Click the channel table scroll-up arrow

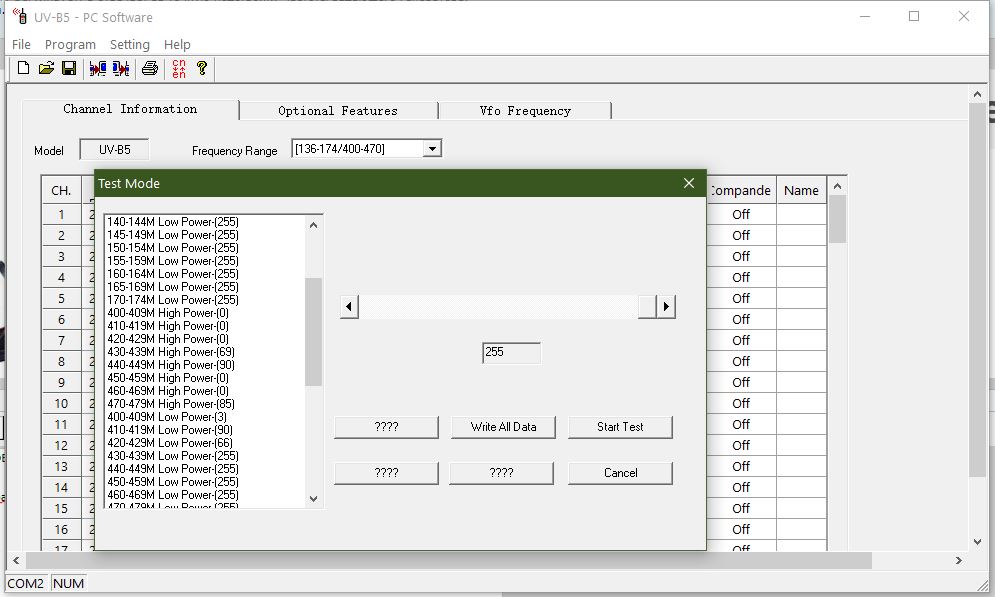(x=838, y=186)
